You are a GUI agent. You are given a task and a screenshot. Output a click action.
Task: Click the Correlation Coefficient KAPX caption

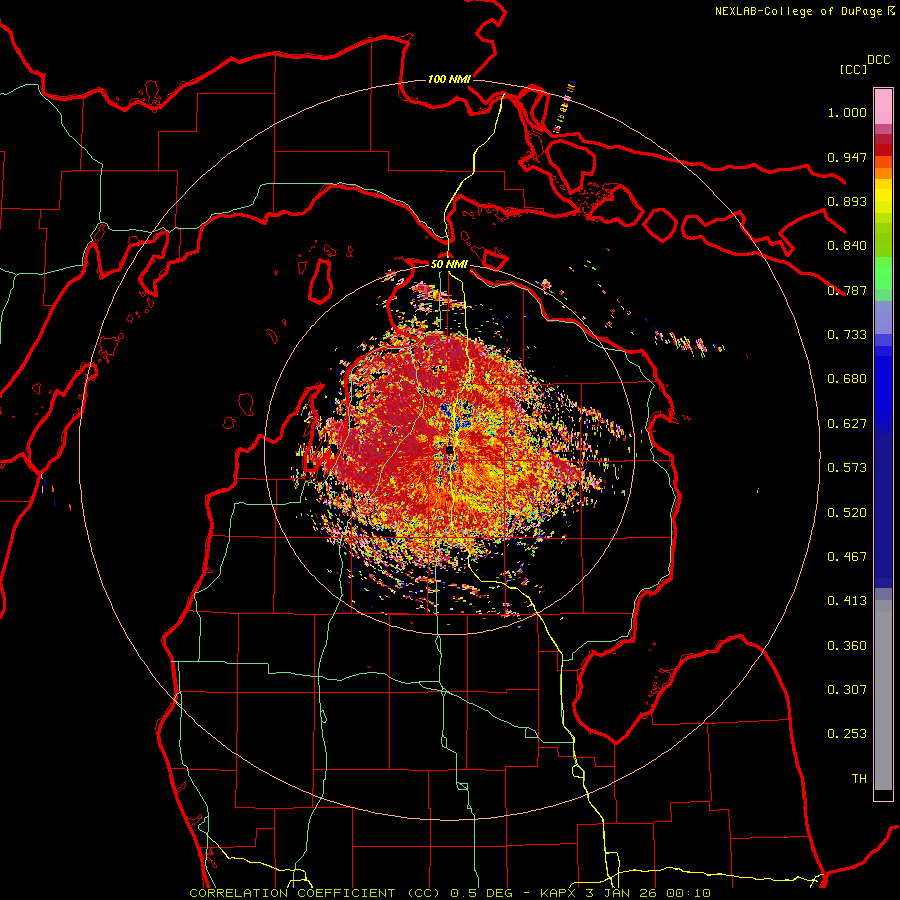[449, 893]
